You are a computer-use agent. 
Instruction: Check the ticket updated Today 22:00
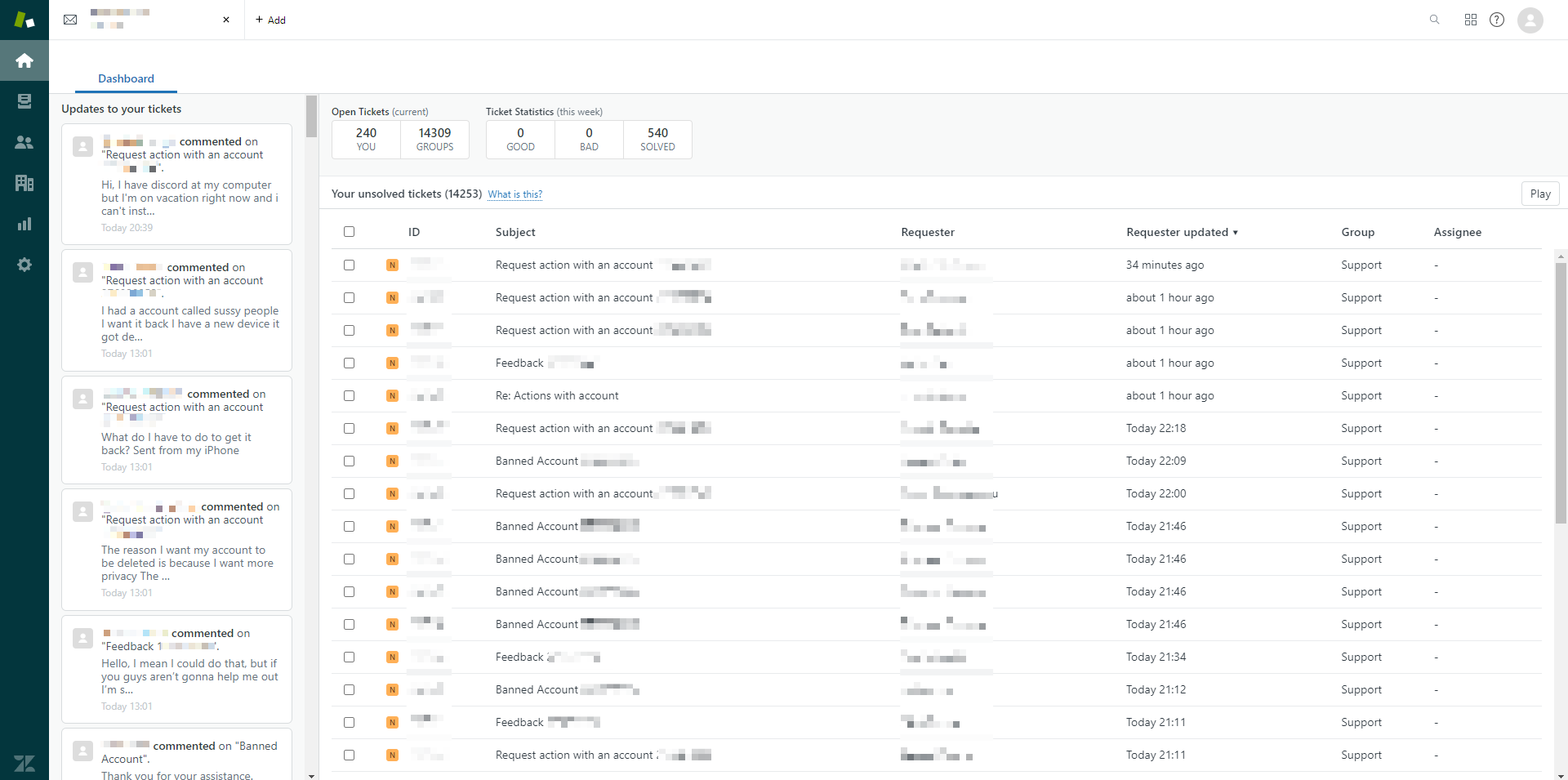coord(349,493)
